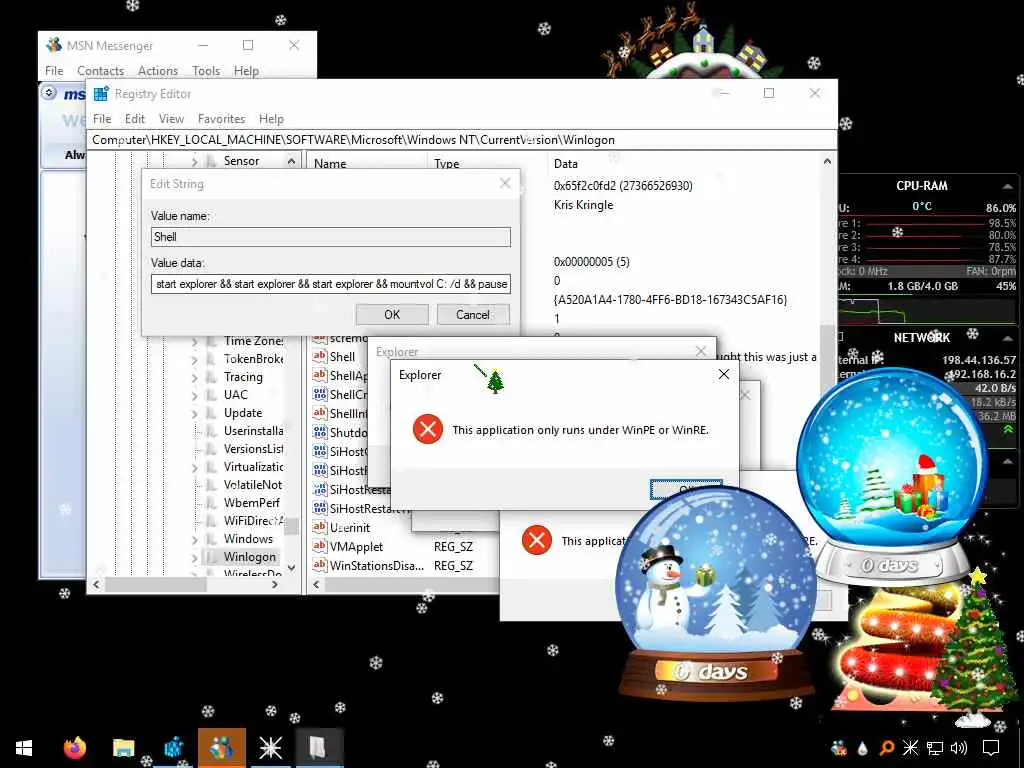Collapse the CPU-RAM gadget section
Viewport: 1024px width, 768px height.
tap(1008, 186)
